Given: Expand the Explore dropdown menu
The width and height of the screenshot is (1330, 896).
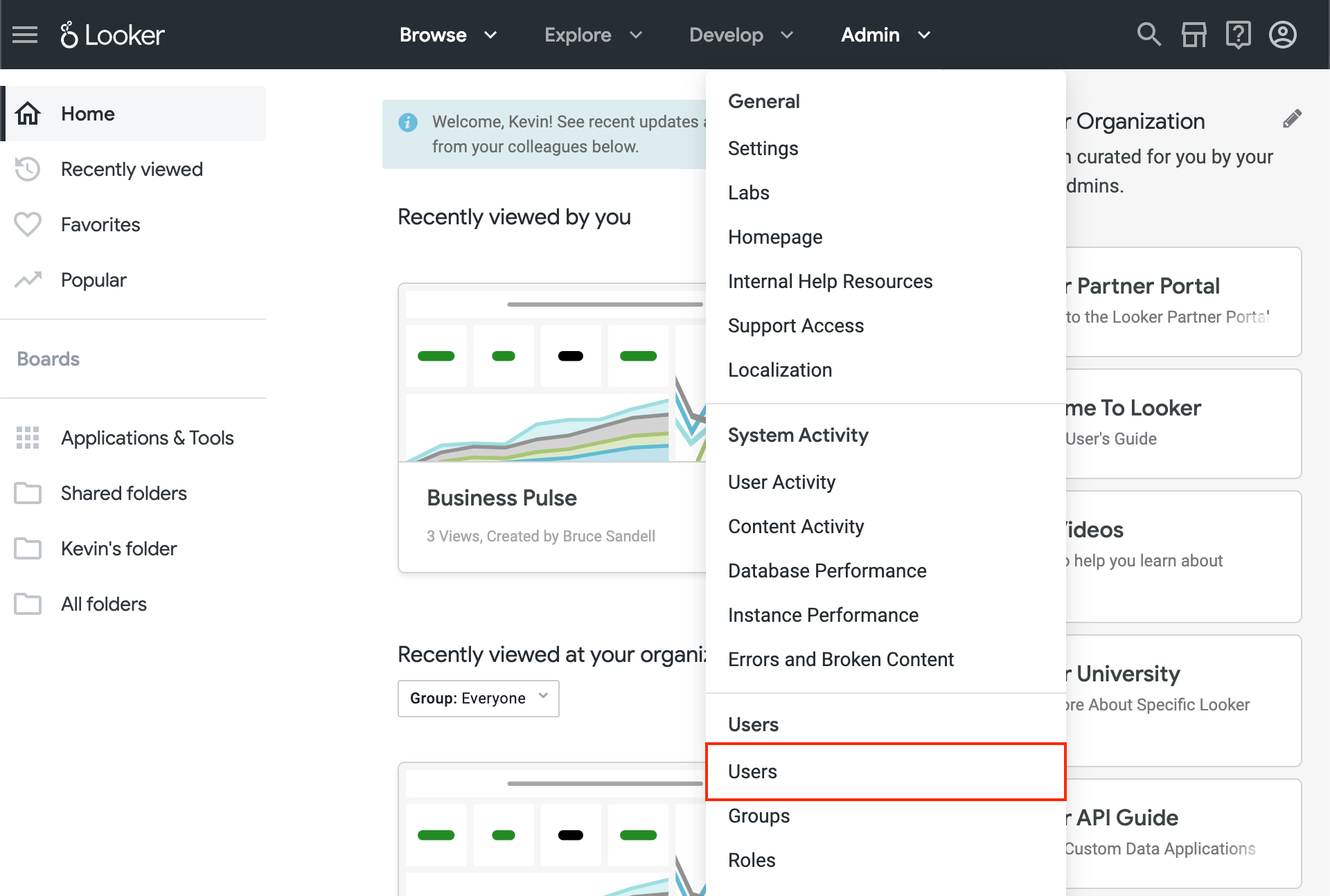Looking at the screenshot, I should [x=593, y=35].
